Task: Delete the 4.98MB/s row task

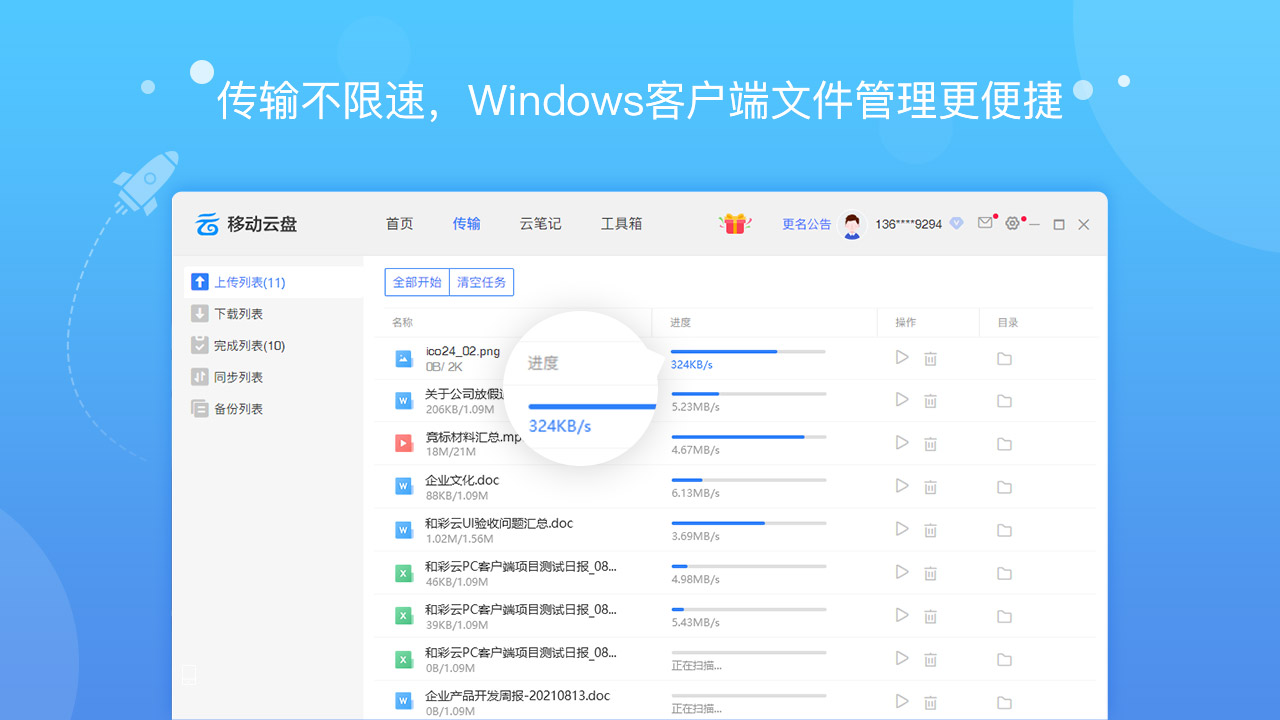Action: (x=930, y=573)
